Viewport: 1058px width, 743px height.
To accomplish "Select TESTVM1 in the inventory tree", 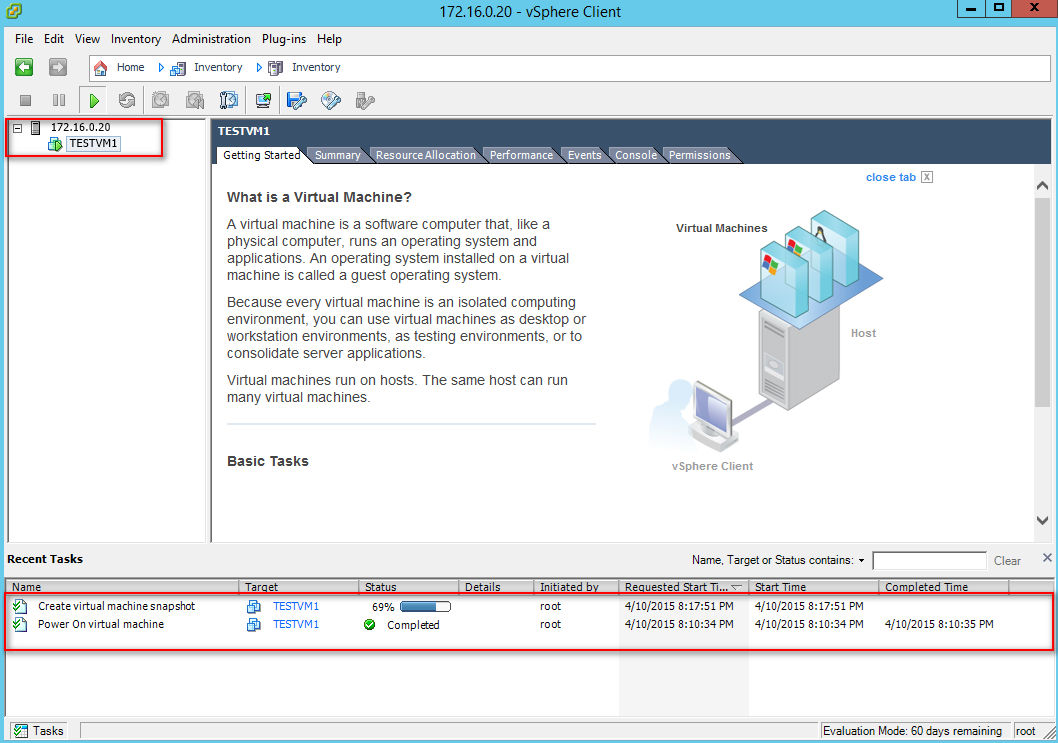I will click(x=93, y=144).
